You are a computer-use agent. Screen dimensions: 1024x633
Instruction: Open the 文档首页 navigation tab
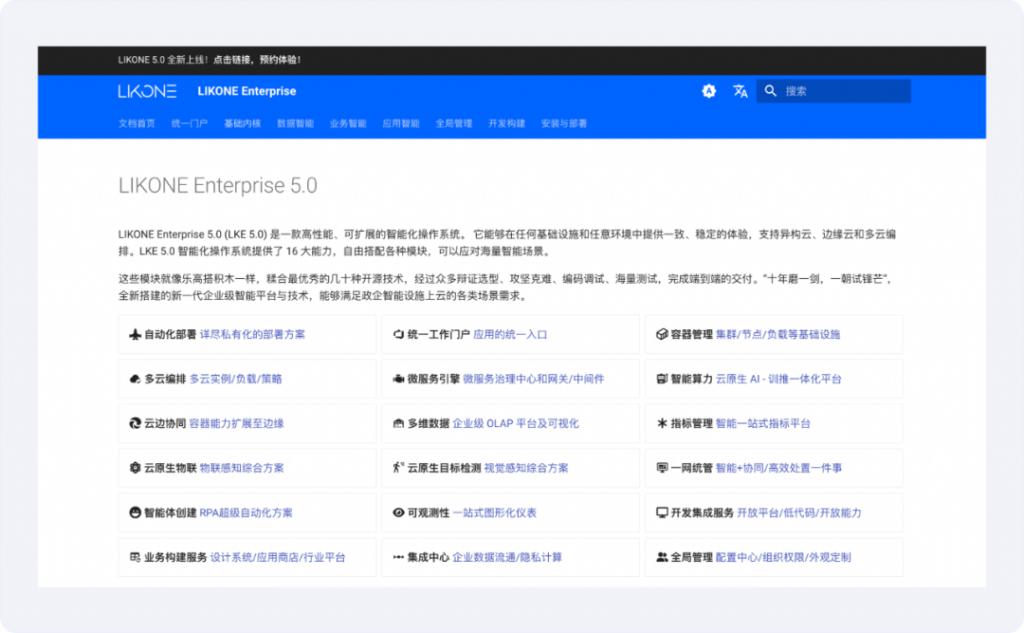coord(136,123)
